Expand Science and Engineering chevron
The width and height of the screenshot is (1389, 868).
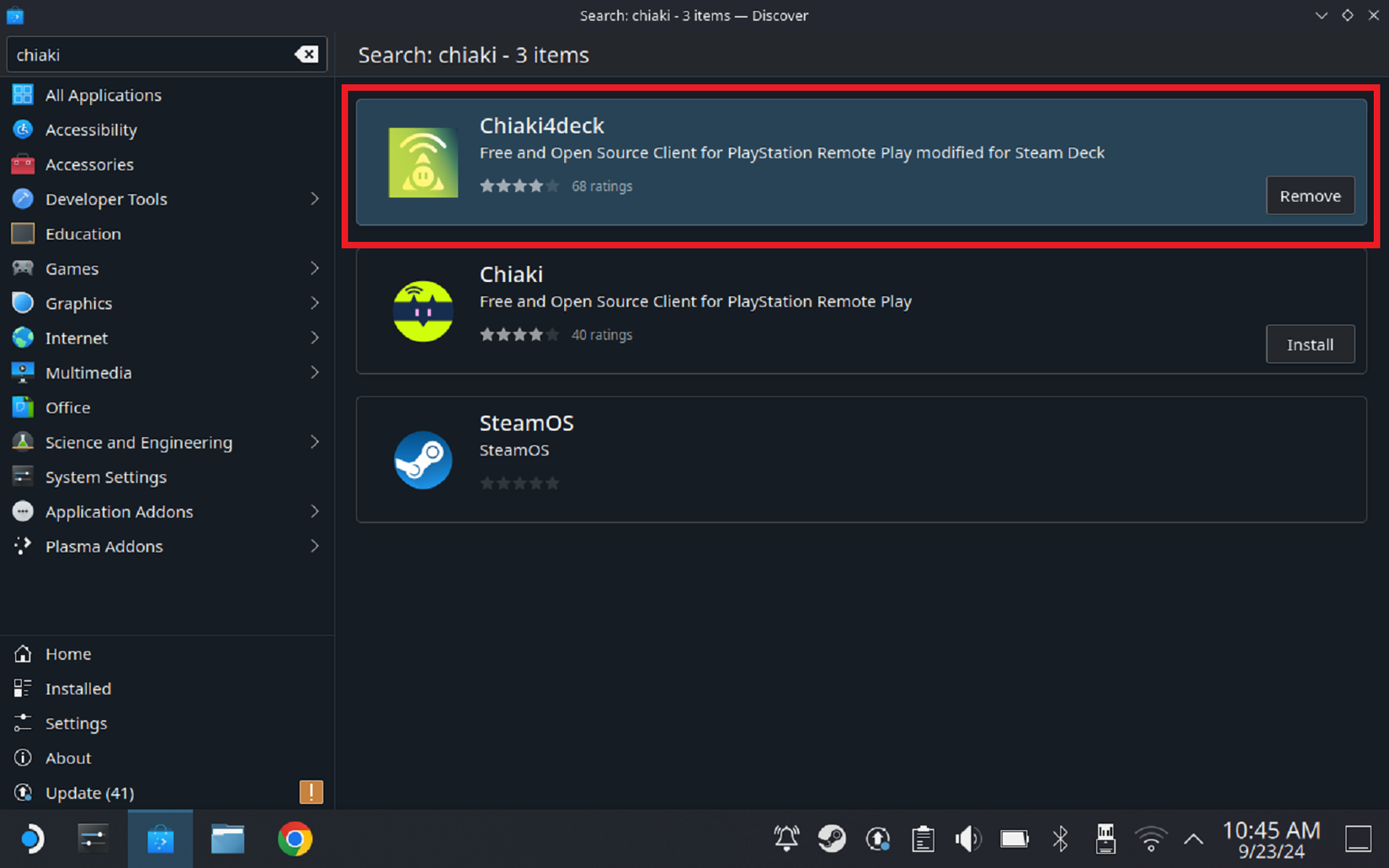pos(315,442)
